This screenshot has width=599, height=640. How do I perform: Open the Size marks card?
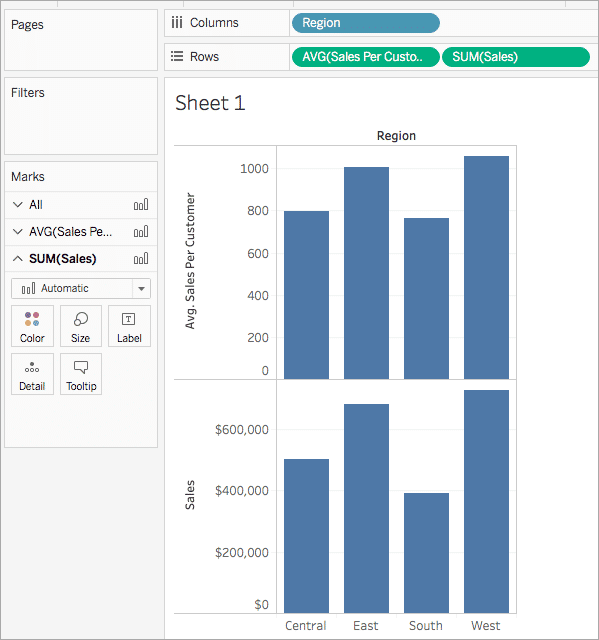point(81,326)
